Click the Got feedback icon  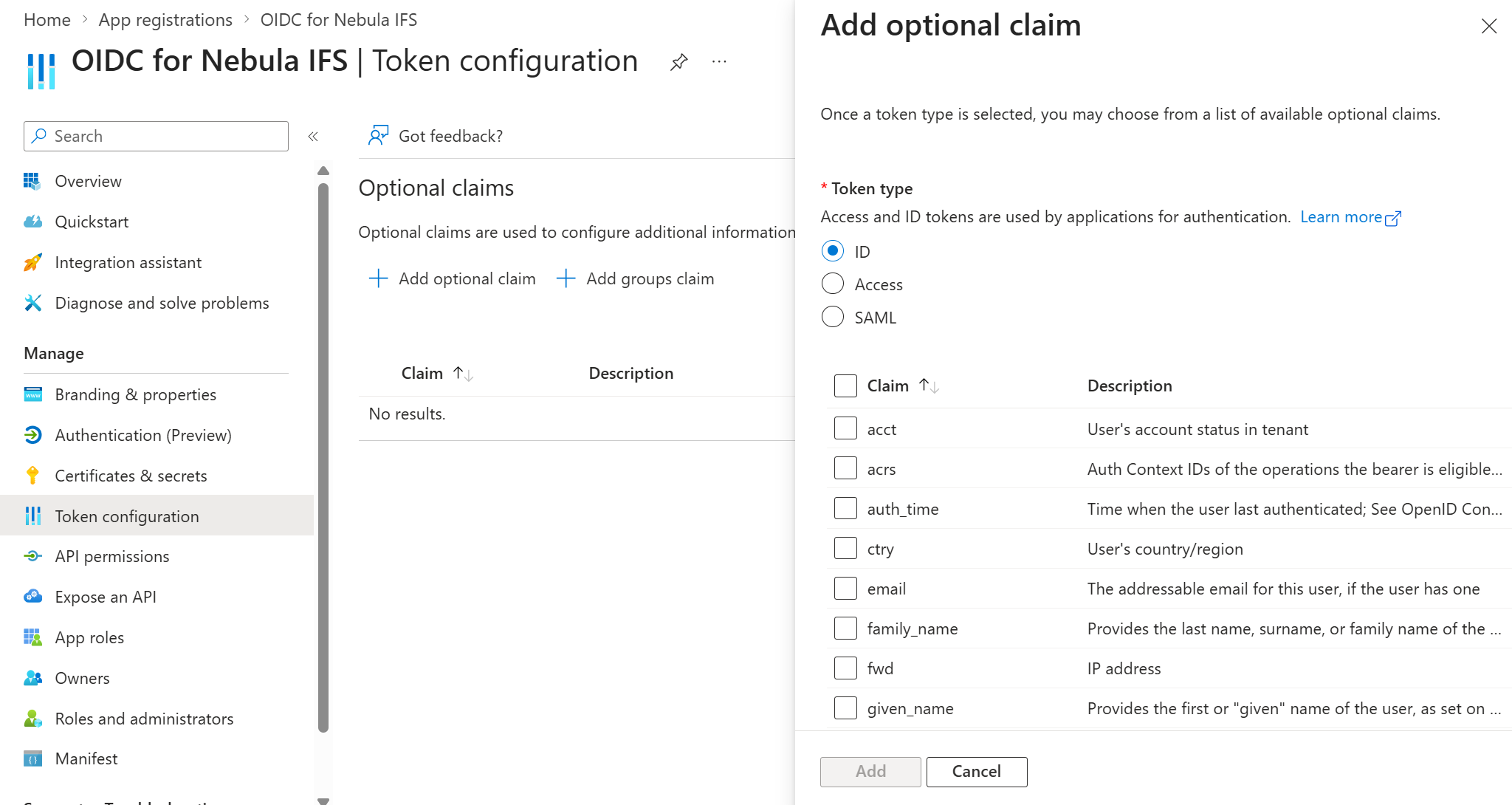click(x=378, y=135)
